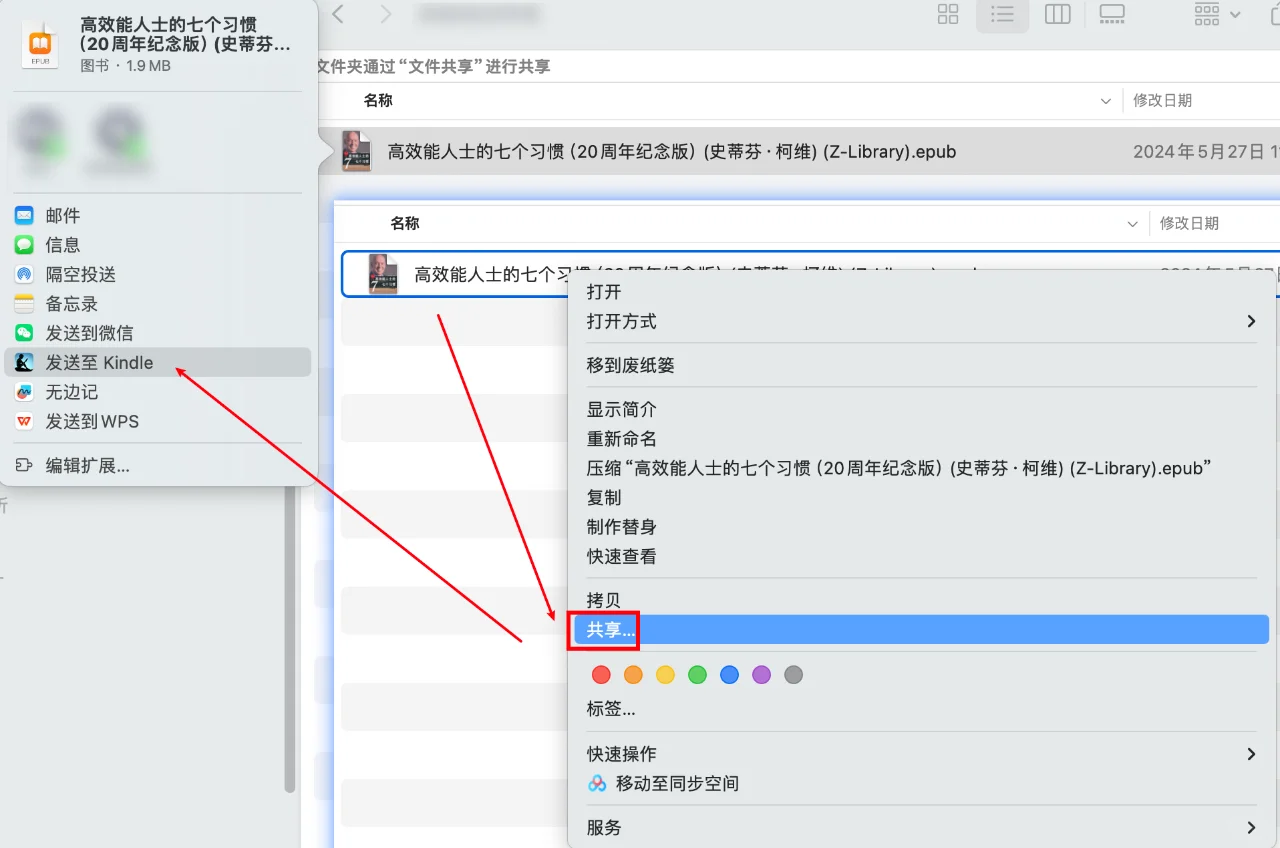
Task: Apply the gray tag color
Action: coord(793,675)
